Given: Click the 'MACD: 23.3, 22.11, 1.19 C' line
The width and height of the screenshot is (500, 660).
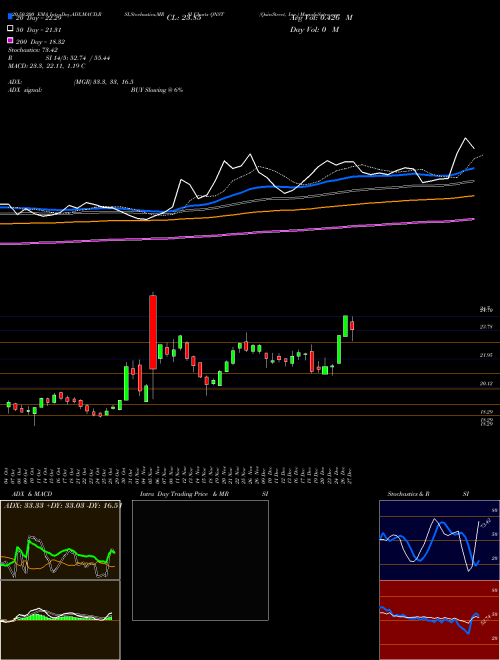Looking at the screenshot, I should [47, 66].
